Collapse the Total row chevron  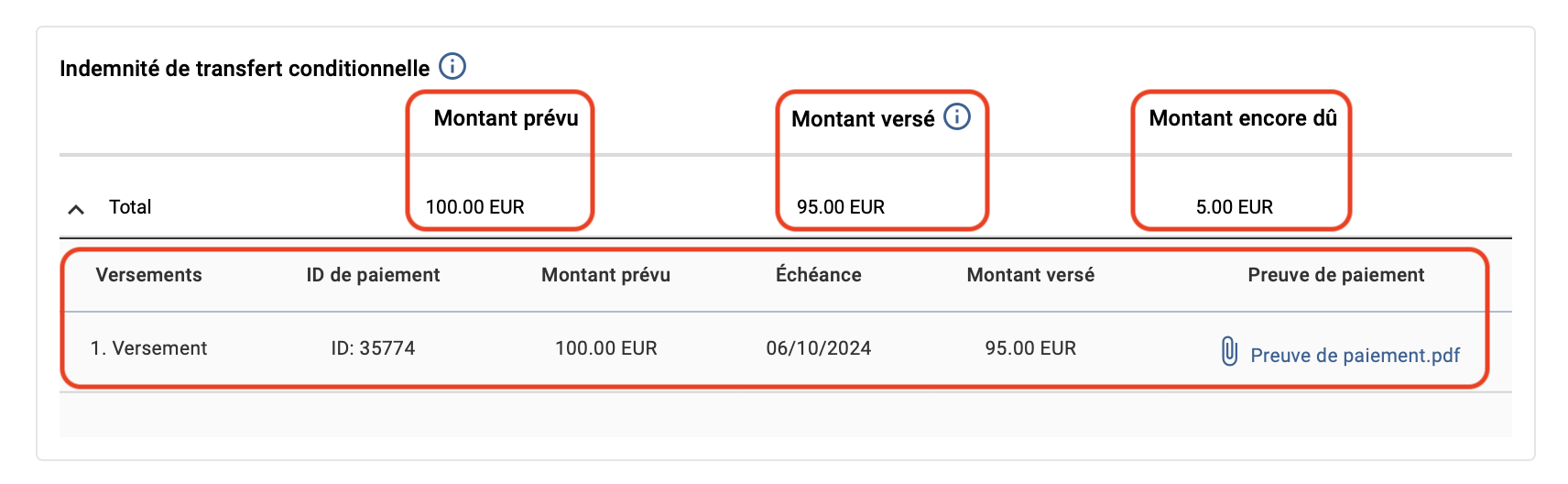coord(76,209)
